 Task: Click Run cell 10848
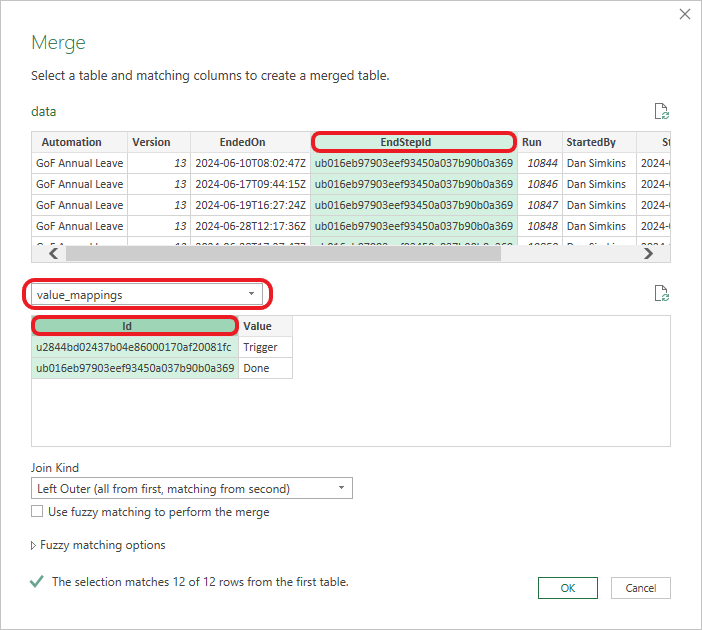pyautogui.click(x=540, y=226)
